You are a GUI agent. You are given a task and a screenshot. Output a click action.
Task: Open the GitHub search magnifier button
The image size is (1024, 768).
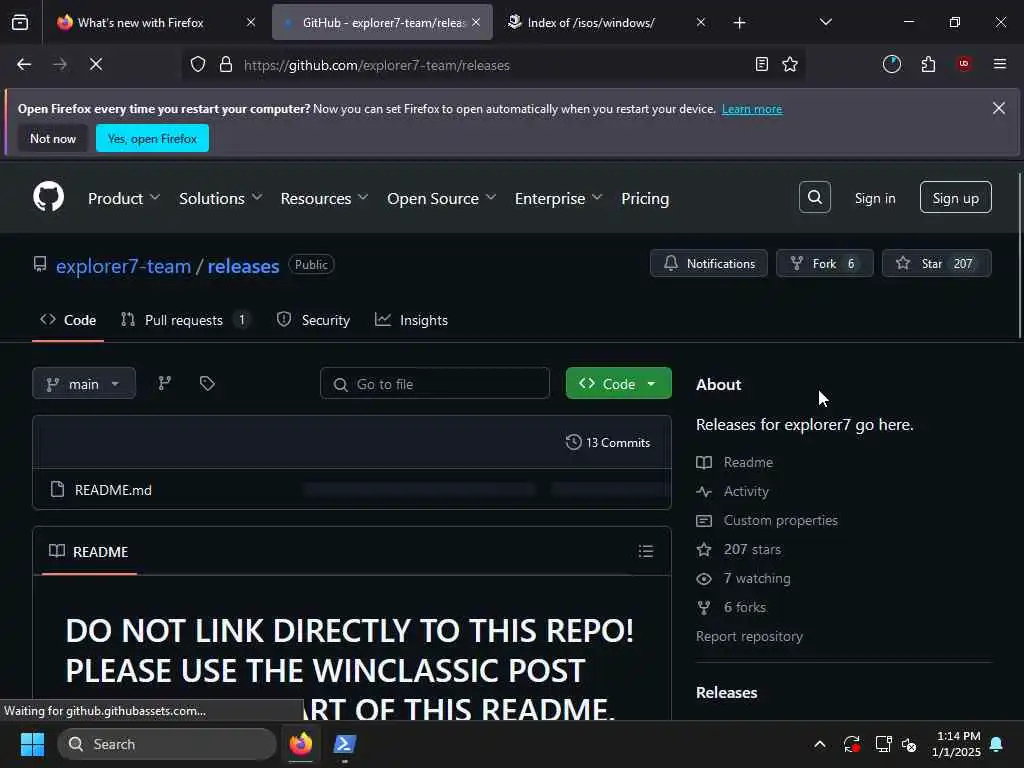814,197
